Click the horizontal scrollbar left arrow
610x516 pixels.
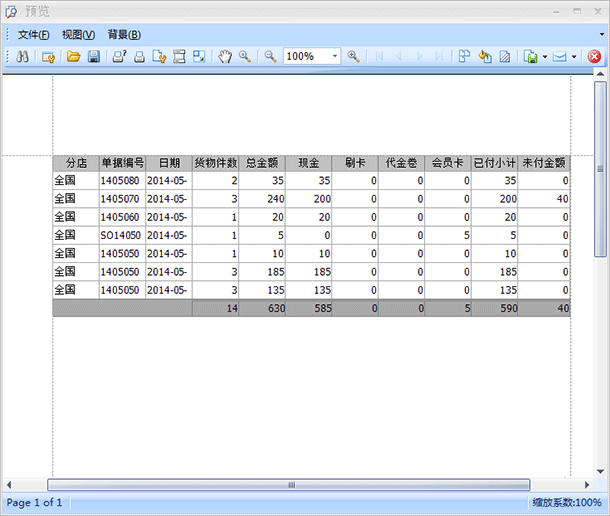9,485
